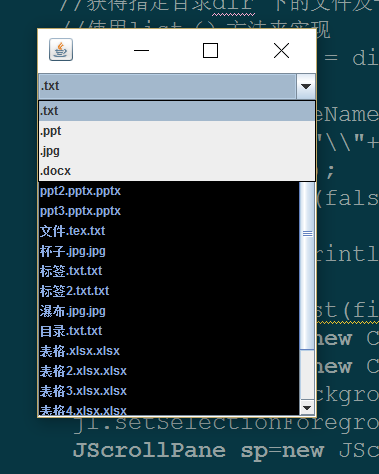The width and height of the screenshot is (379, 474).
Task: Click the Java coffee cup window icon
Action: click(x=61, y=50)
